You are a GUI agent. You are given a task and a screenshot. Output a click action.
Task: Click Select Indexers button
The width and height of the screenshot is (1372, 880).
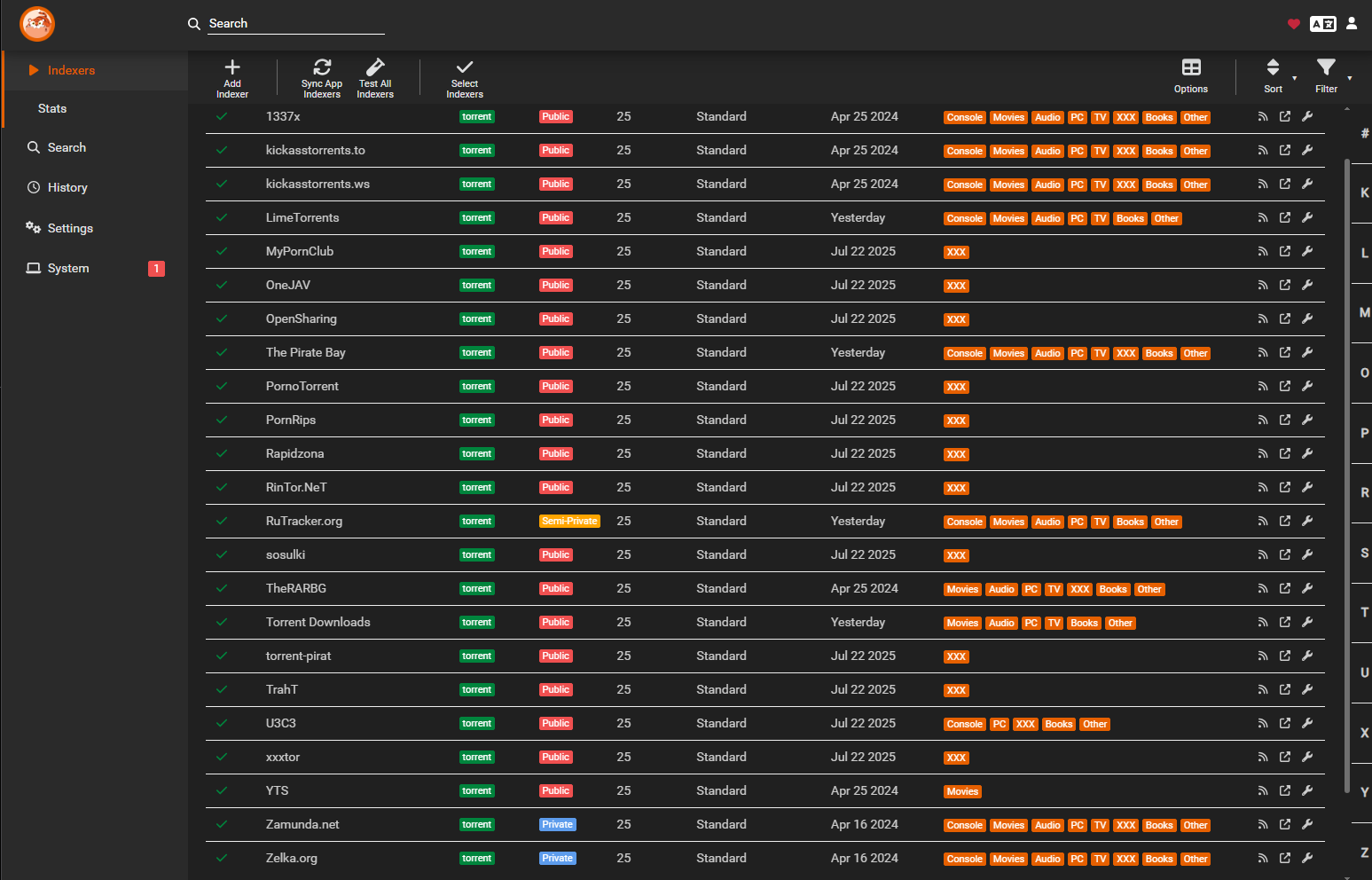click(465, 78)
